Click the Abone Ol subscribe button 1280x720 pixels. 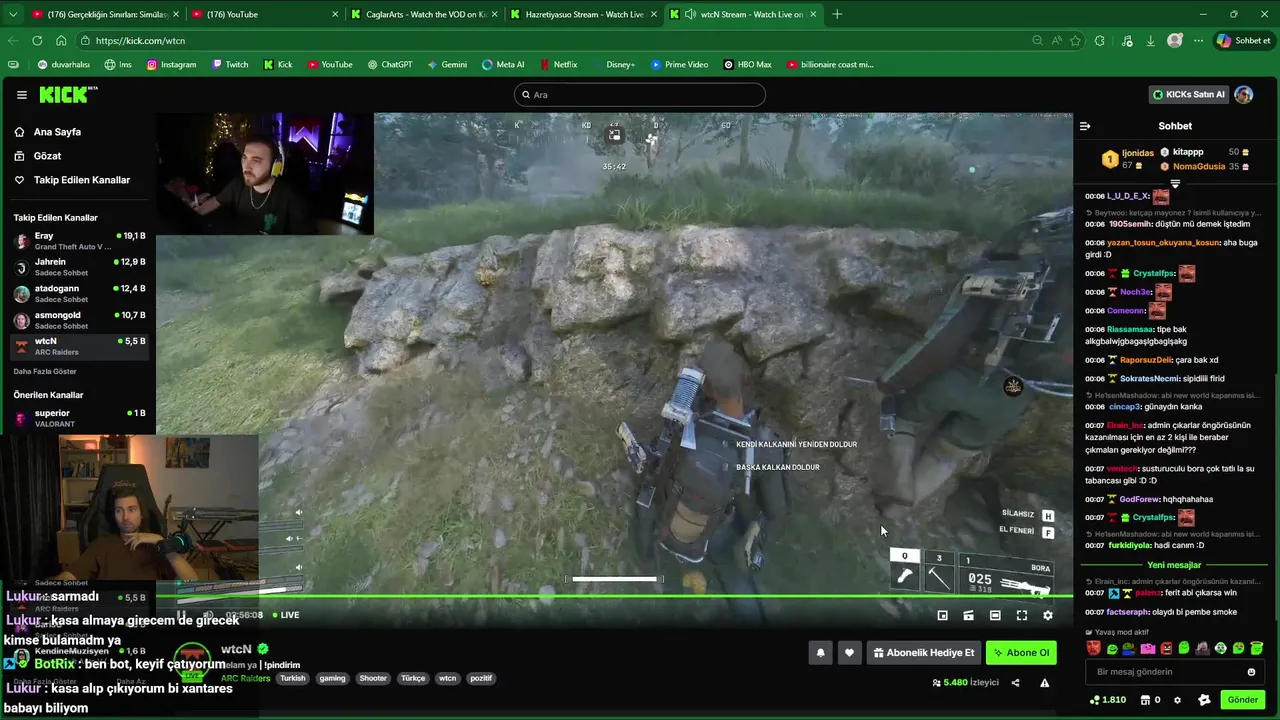(x=1021, y=653)
